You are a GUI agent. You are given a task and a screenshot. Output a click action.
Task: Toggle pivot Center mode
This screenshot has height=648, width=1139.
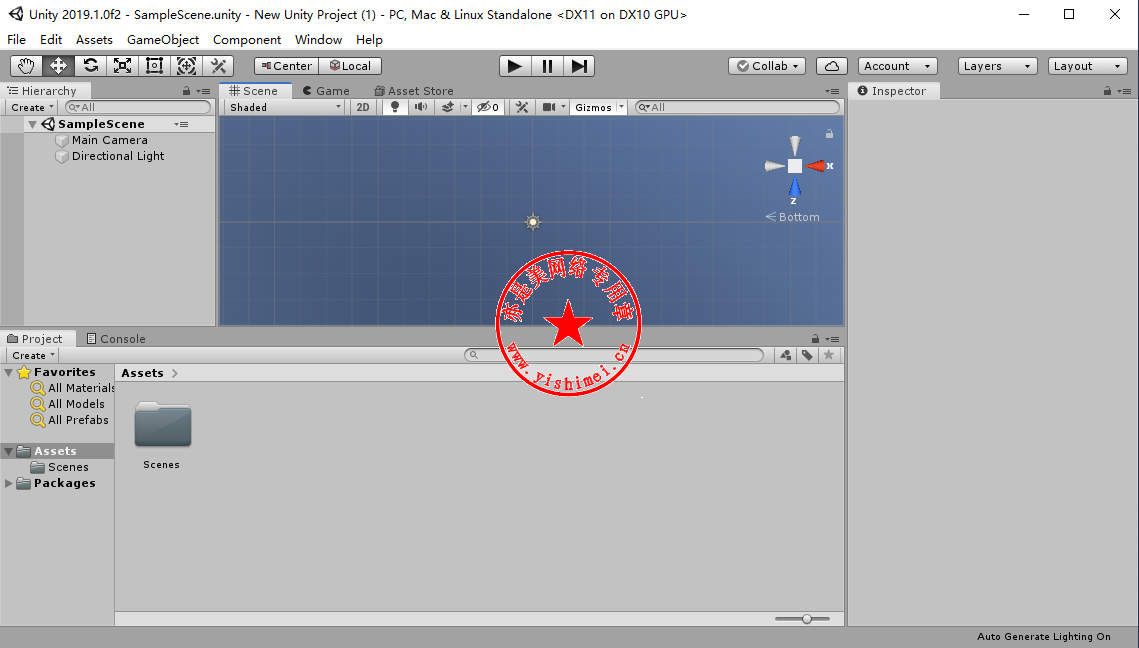point(286,66)
